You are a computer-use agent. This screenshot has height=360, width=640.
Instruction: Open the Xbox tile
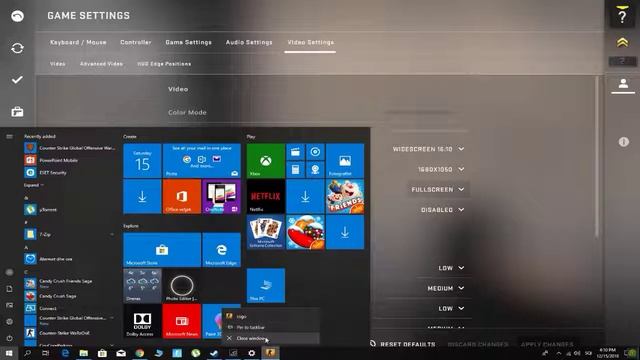click(266, 161)
